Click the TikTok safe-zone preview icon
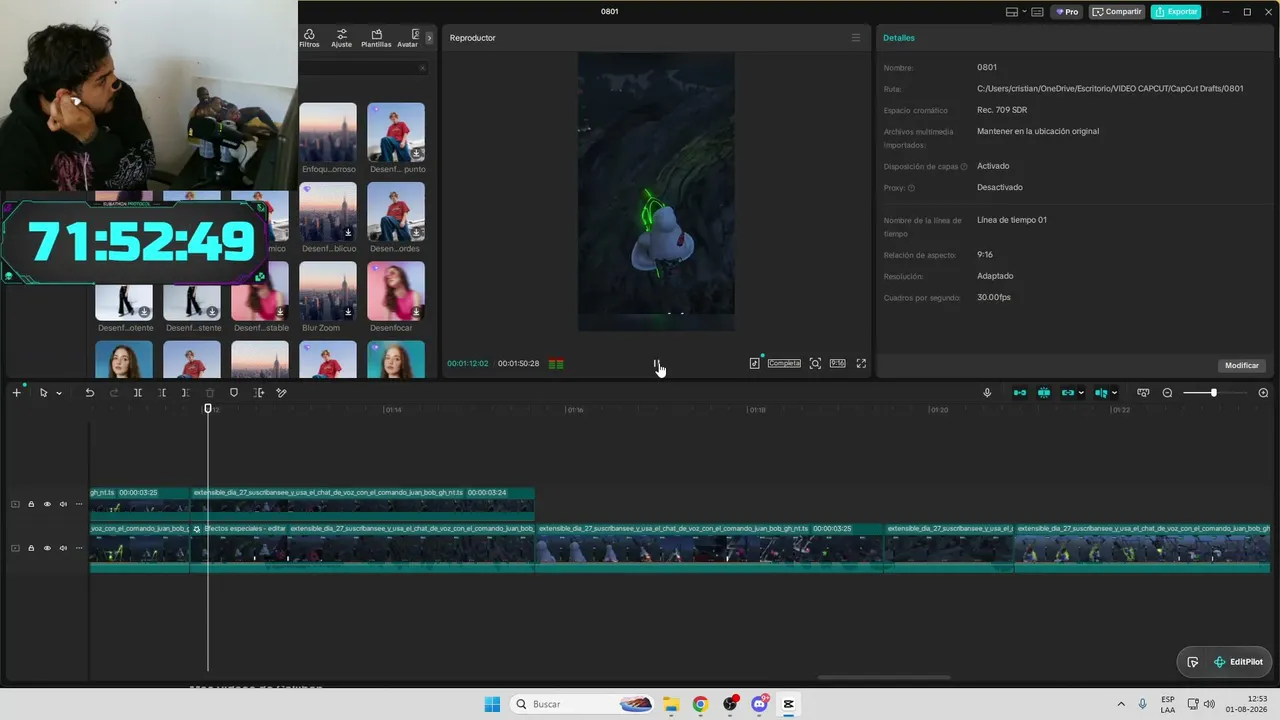Image resolution: width=1280 pixels, height=720 pixels. (x=755, y=363)
